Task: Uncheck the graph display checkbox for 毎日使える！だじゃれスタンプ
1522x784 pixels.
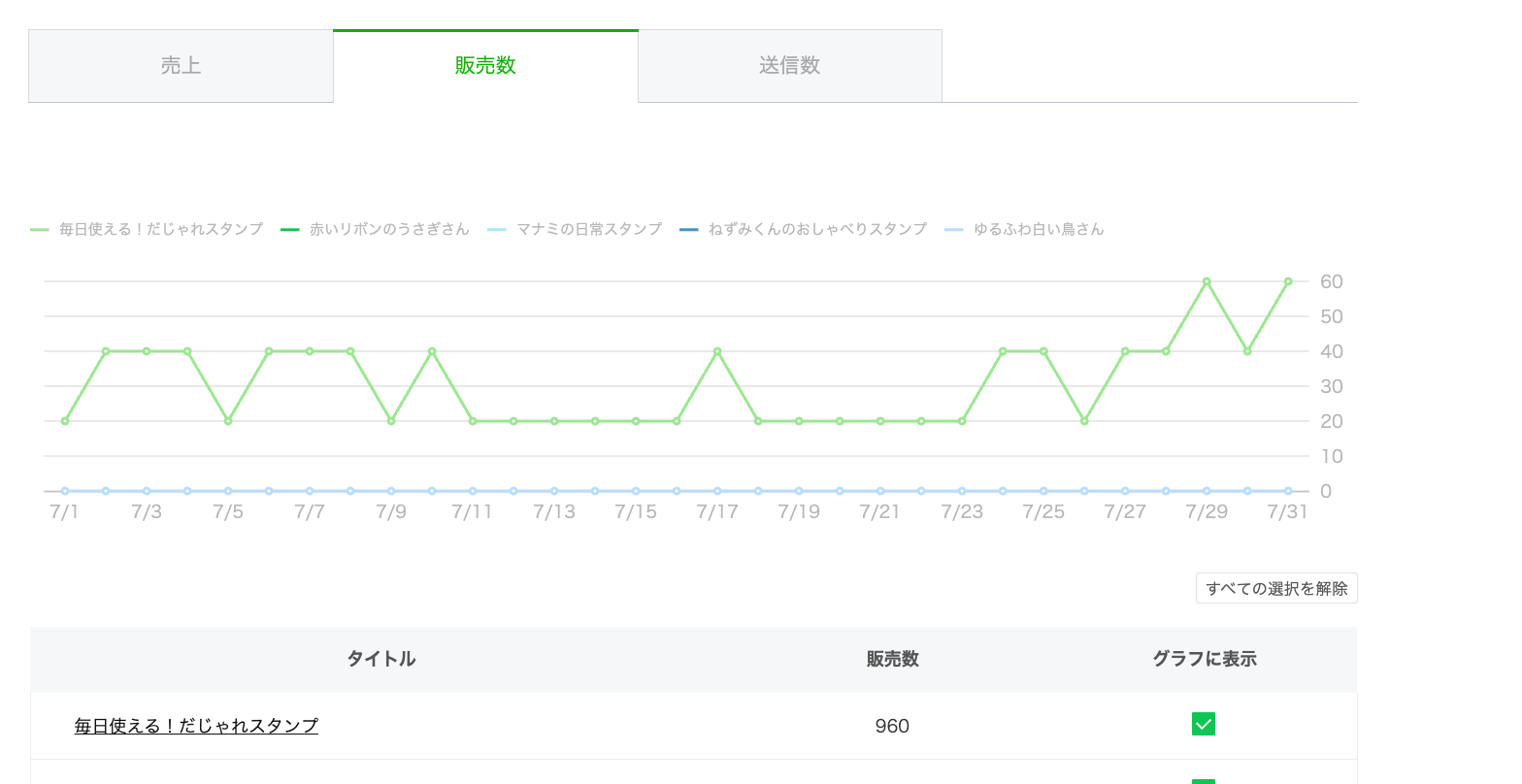Action: click(x=1204, y=725)
